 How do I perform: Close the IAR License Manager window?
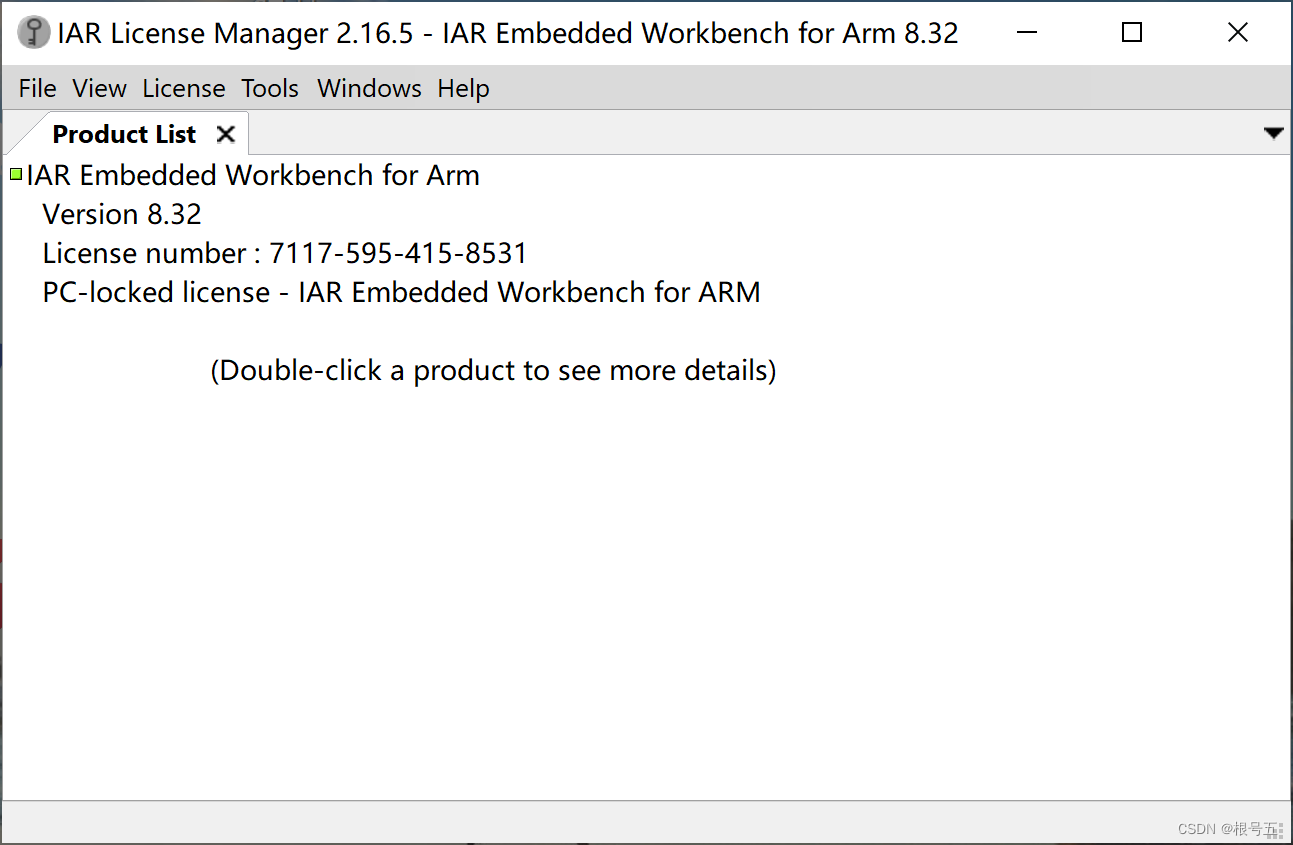1238,33
